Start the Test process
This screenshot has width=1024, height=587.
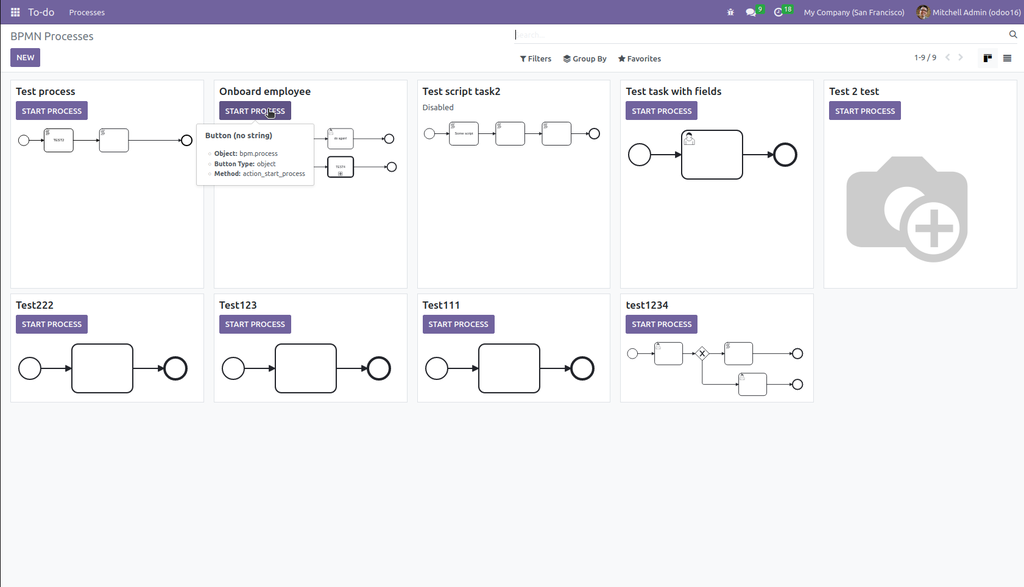pos(52,111)
